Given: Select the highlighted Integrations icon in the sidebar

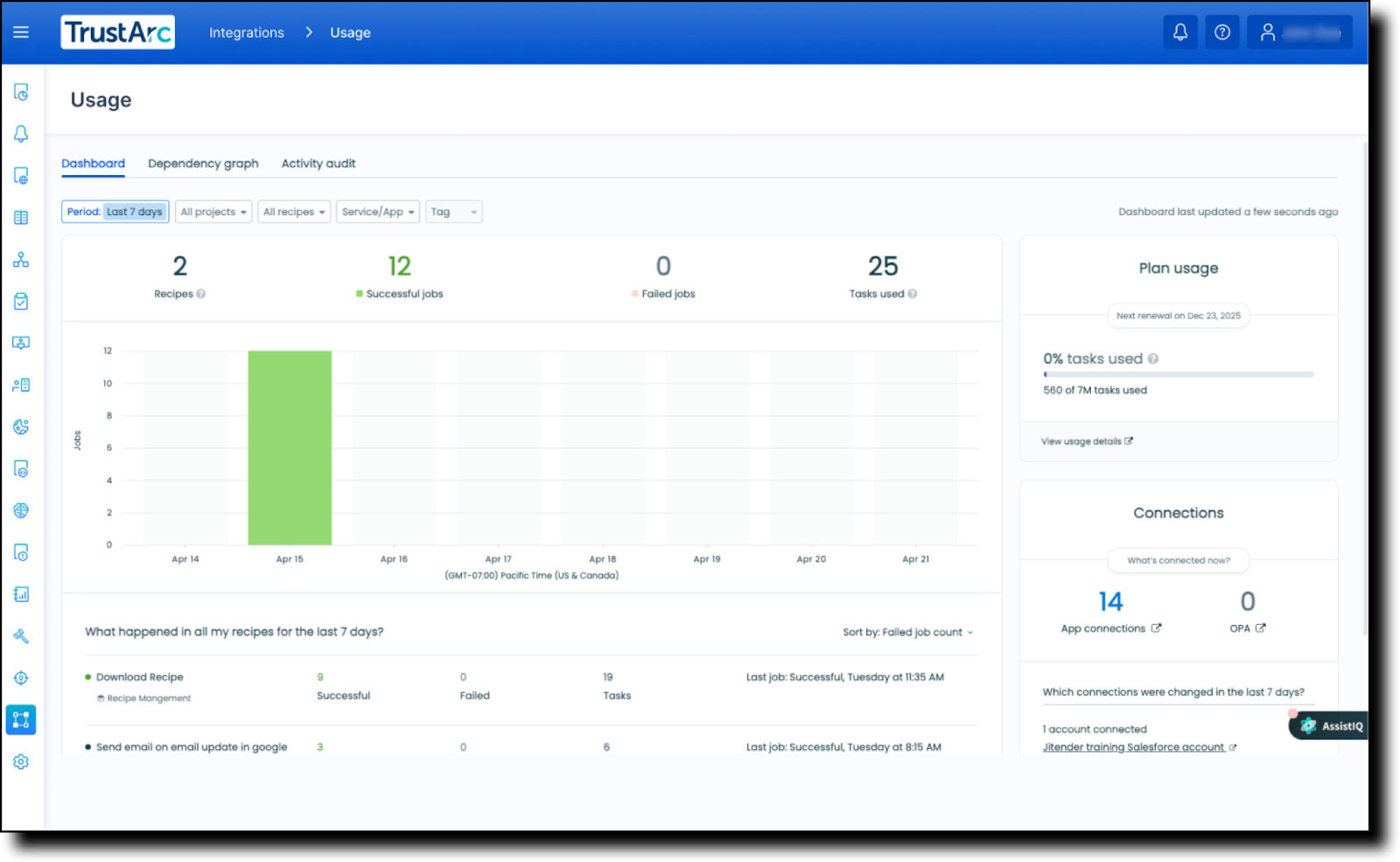Looking at the screenshot, I should point(21,719).
